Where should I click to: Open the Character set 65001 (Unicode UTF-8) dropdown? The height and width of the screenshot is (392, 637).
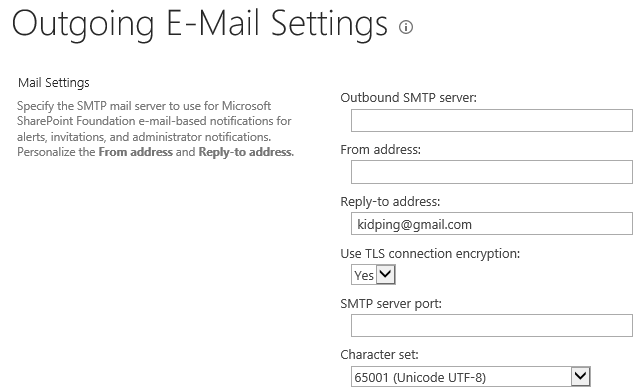point(470,377)
